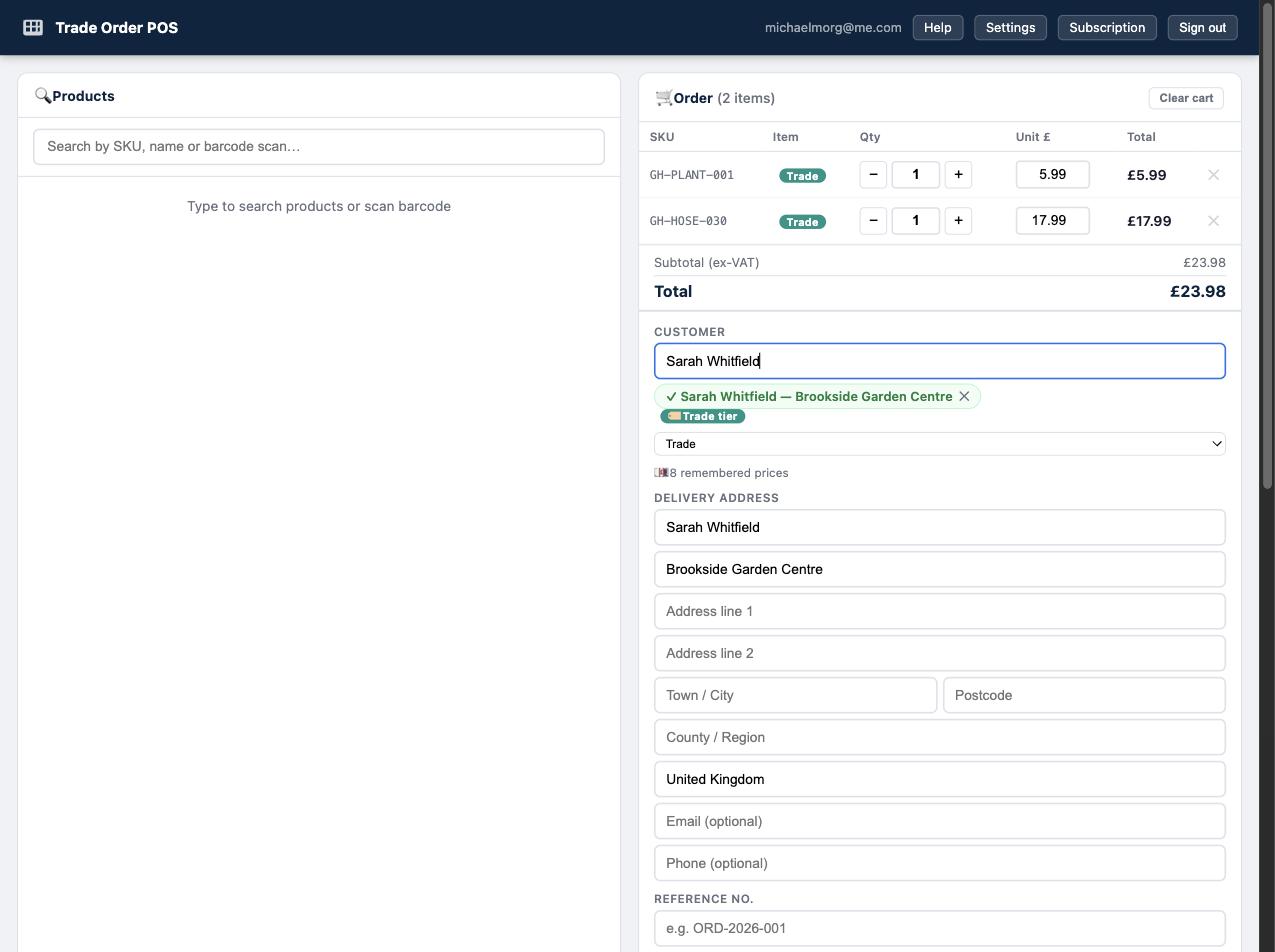This screenshot has width=1275, height=952.
Task: Click quantity field for GH-HOSE-030
Action: tap(915, 220)
